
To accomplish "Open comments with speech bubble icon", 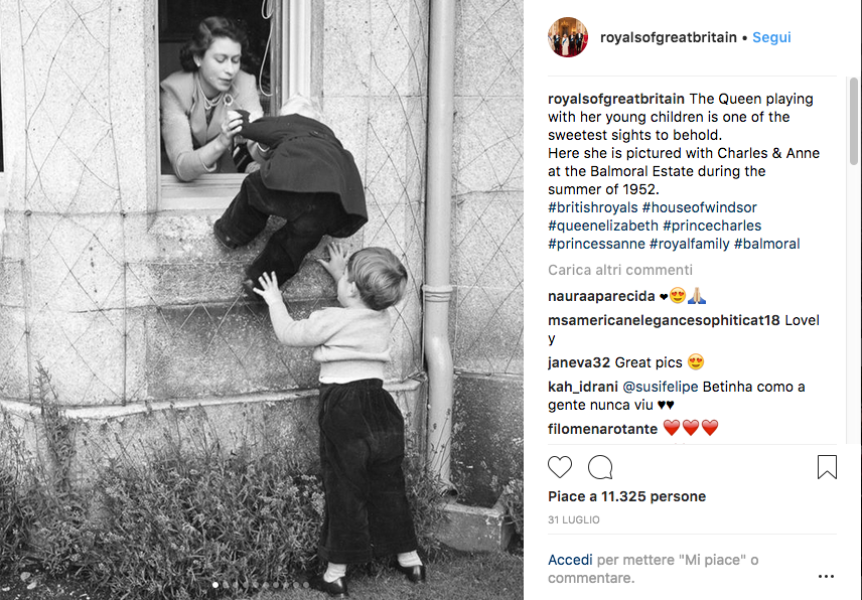I will point(600,467).
